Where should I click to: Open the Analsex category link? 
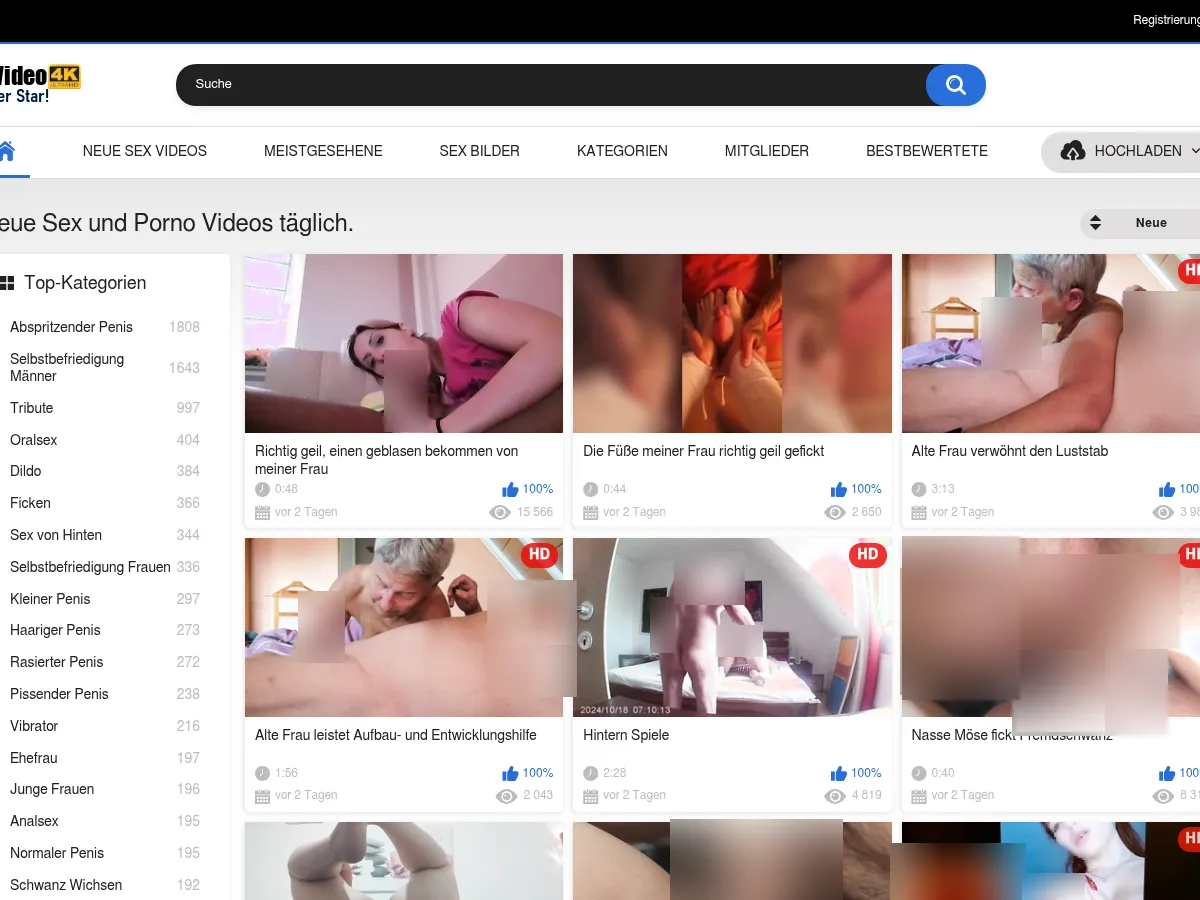[34, 821]
